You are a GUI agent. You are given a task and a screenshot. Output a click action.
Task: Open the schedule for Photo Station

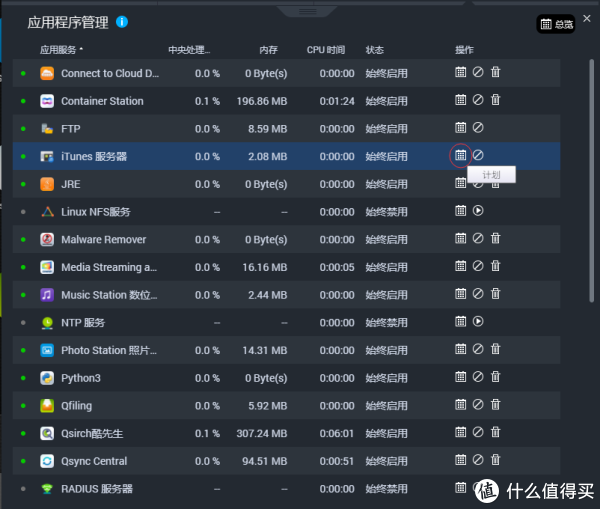(x=461, y=350)
